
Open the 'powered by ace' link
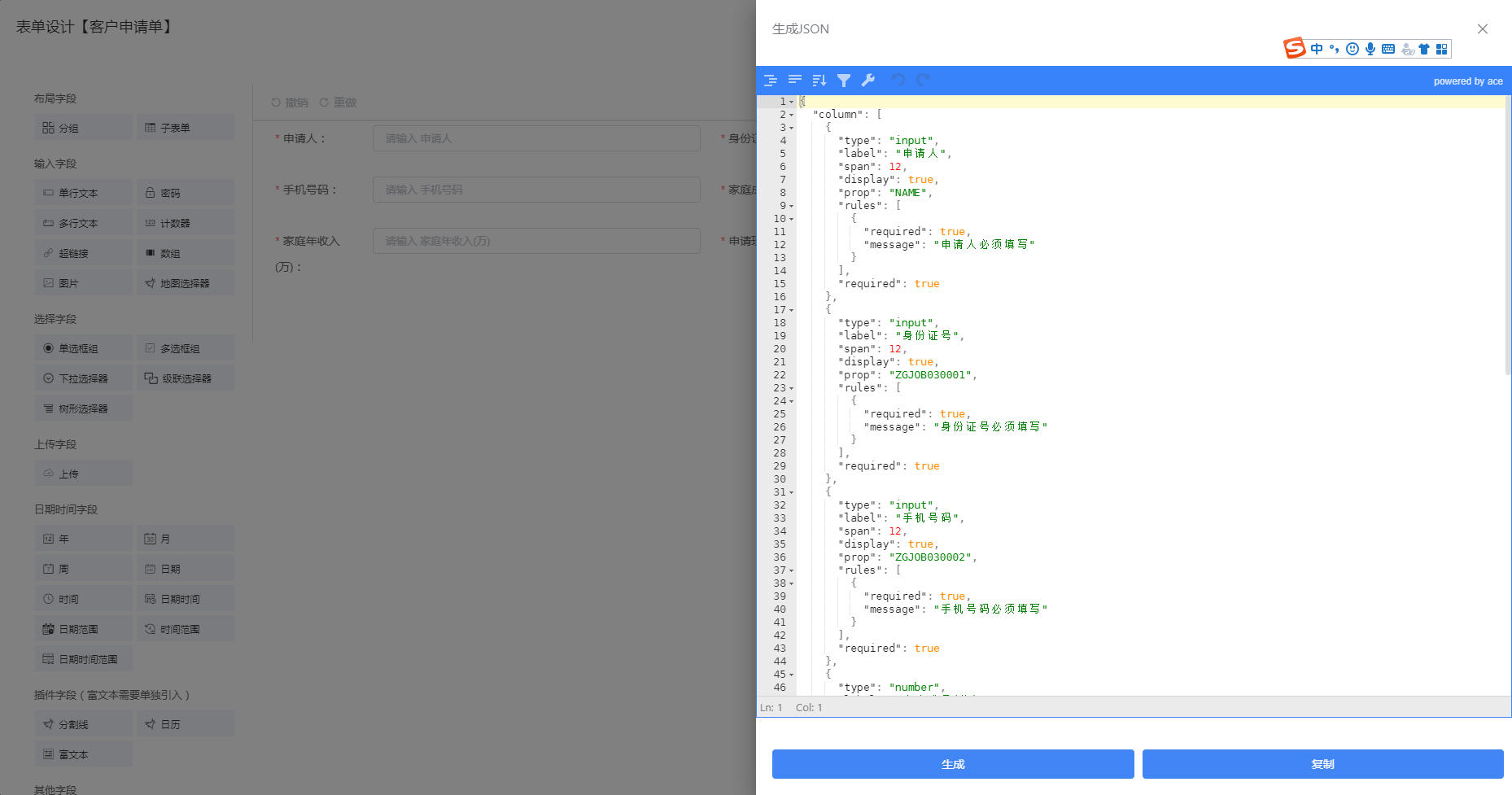pyautogui.click(x=1468, y=81)
